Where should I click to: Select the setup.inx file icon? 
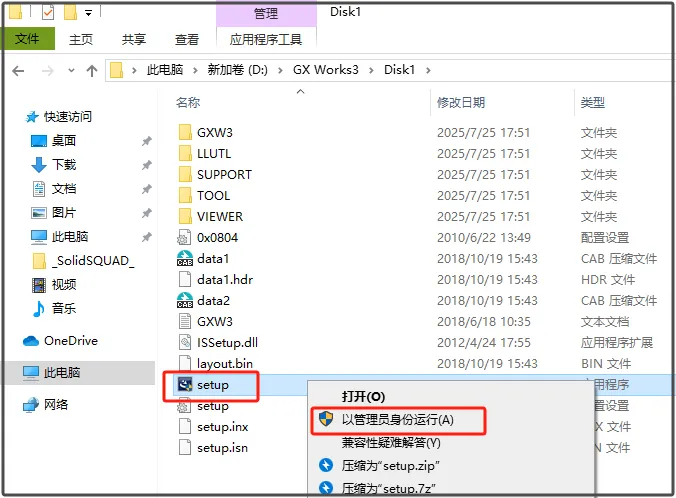point(185,427)
